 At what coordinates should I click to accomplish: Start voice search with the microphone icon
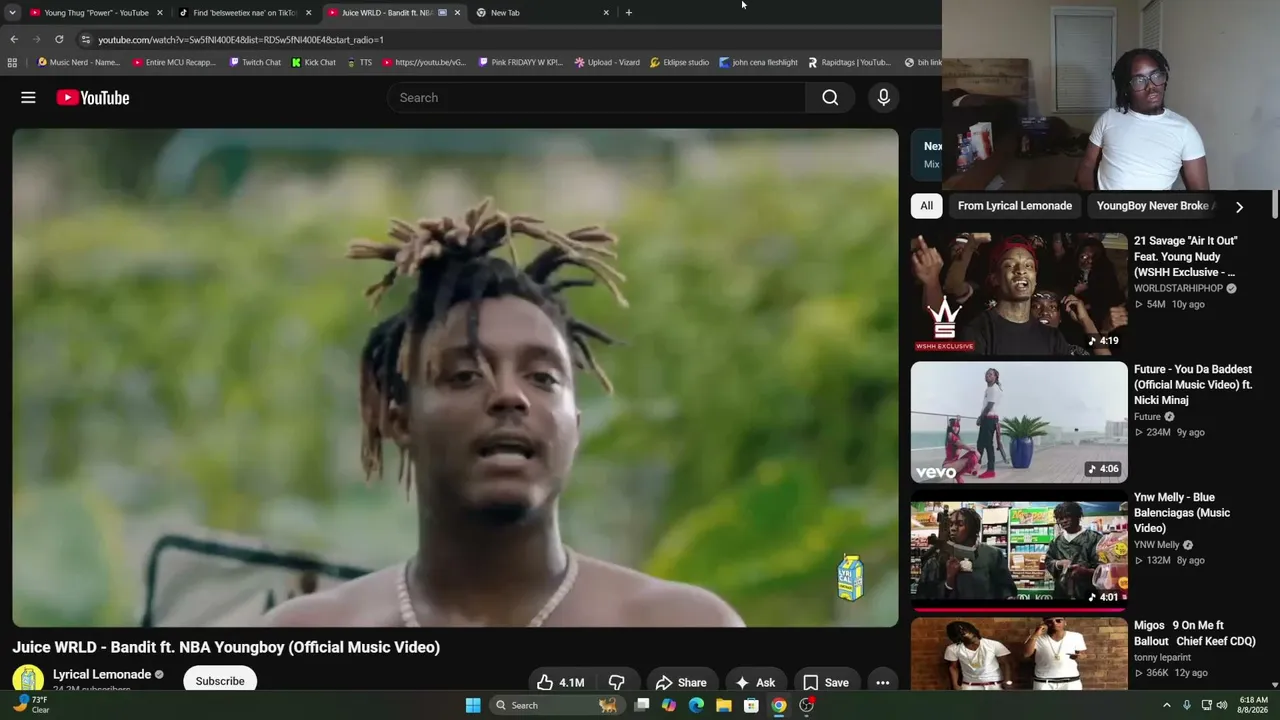click(x=883, y=97)
